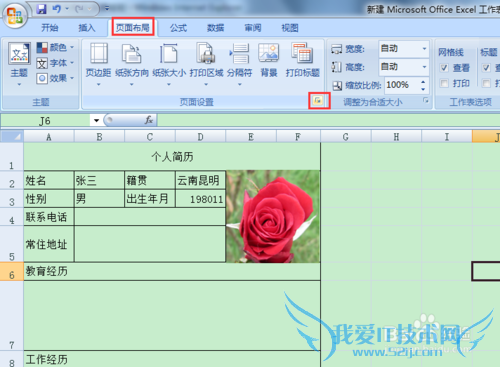
Task: Click the 个人简历 title cell
Action: click(x=172, y=157)
